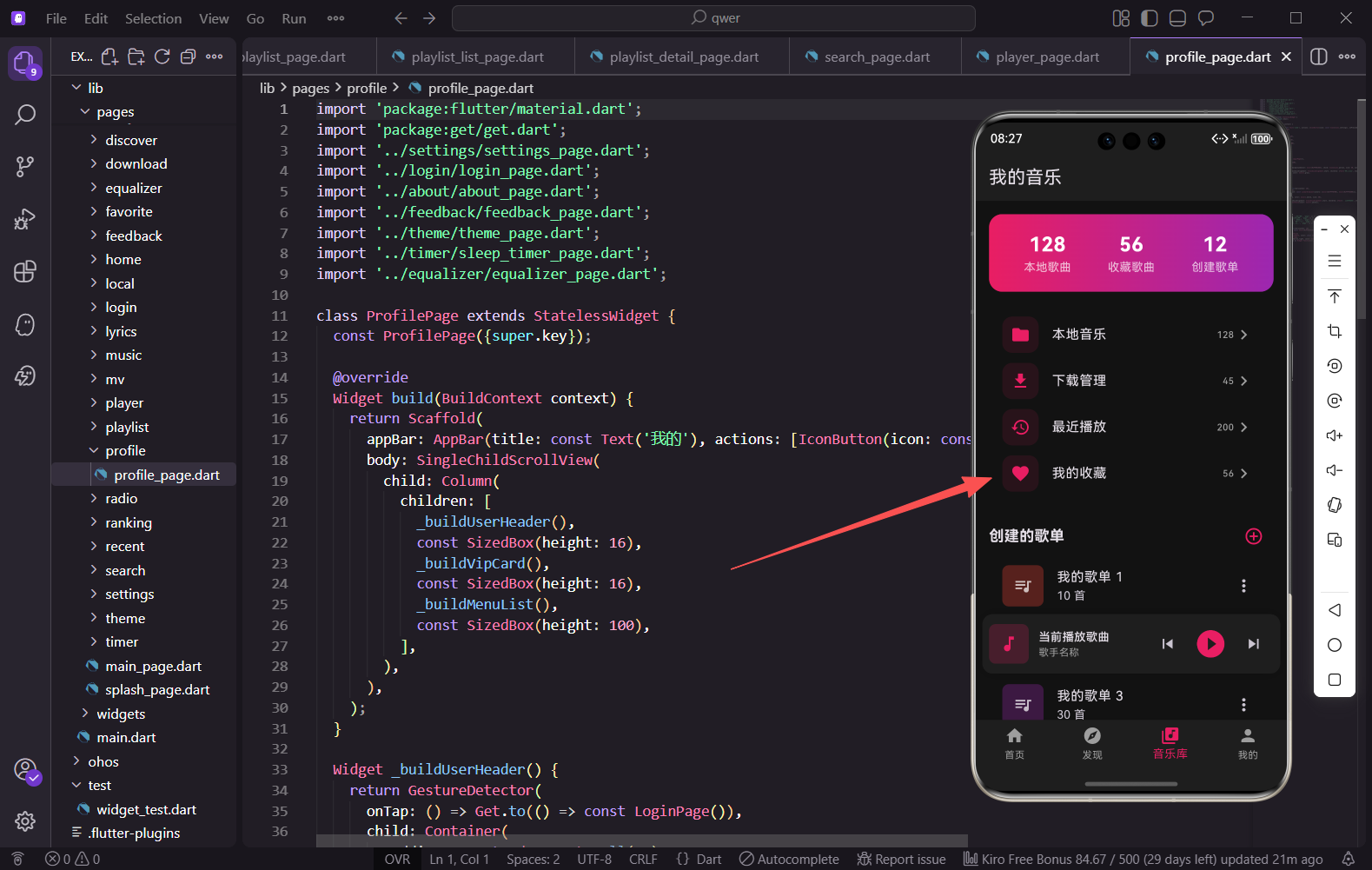
Task: Switch to 我的 tab in phone app
Action: (x=1248, y=744)
